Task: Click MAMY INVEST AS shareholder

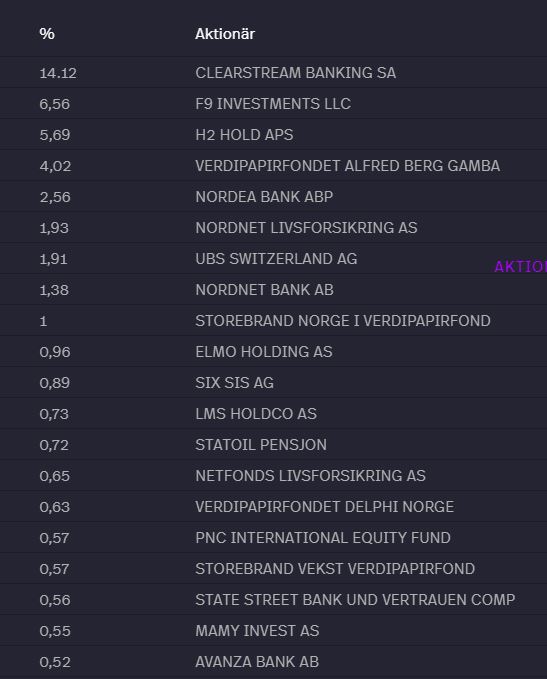Action: pyautogui.click(x=257, y=631)
